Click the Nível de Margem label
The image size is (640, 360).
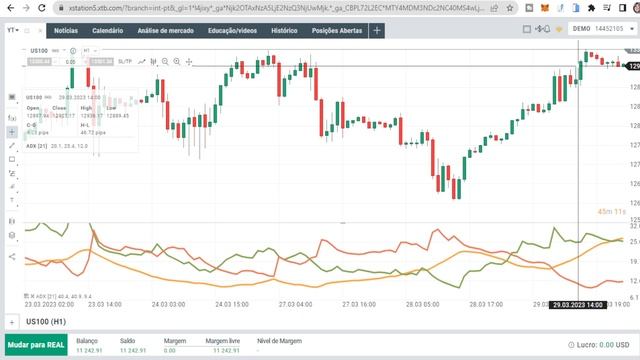[x=279, y=341]
